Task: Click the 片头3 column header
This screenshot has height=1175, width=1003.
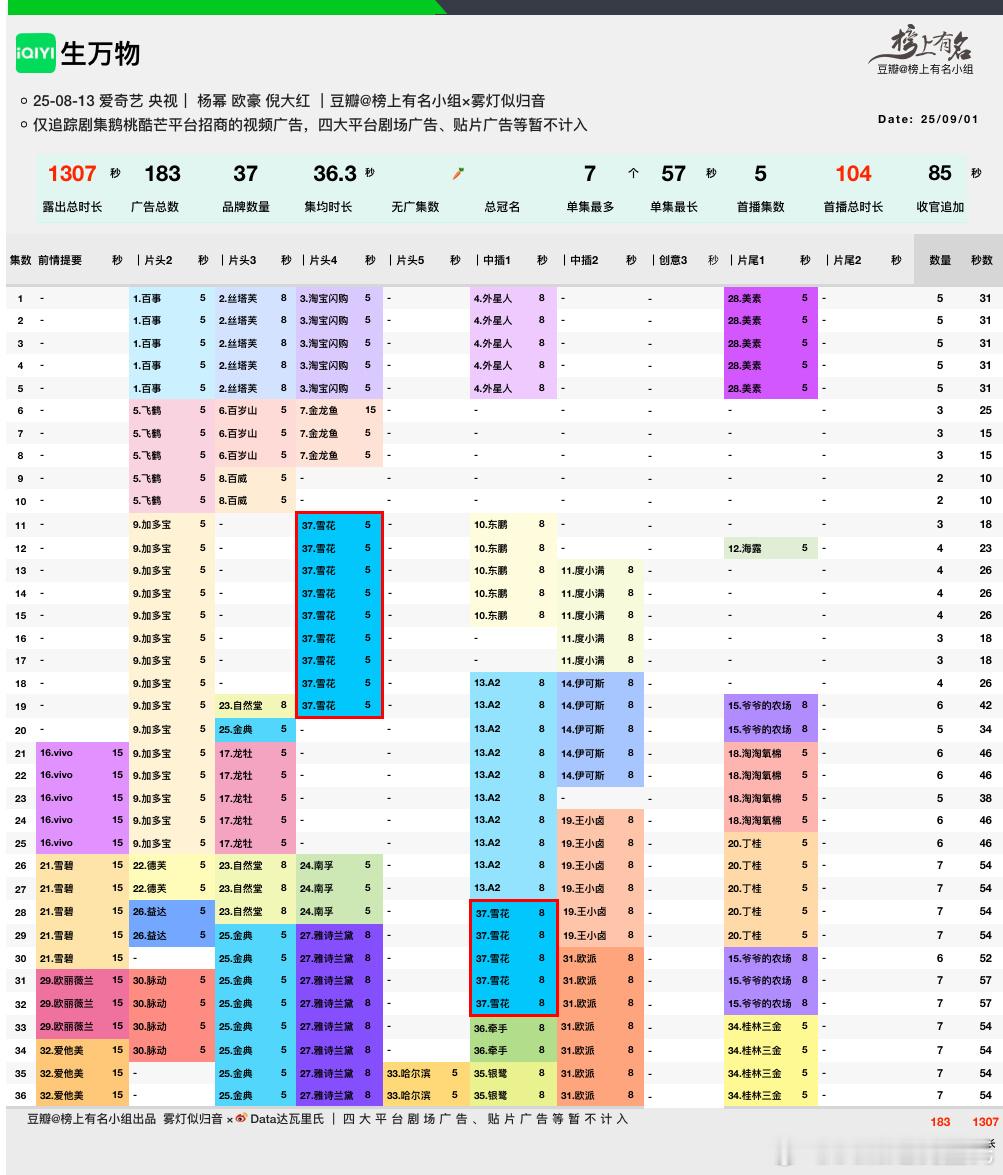Action: 242,260
